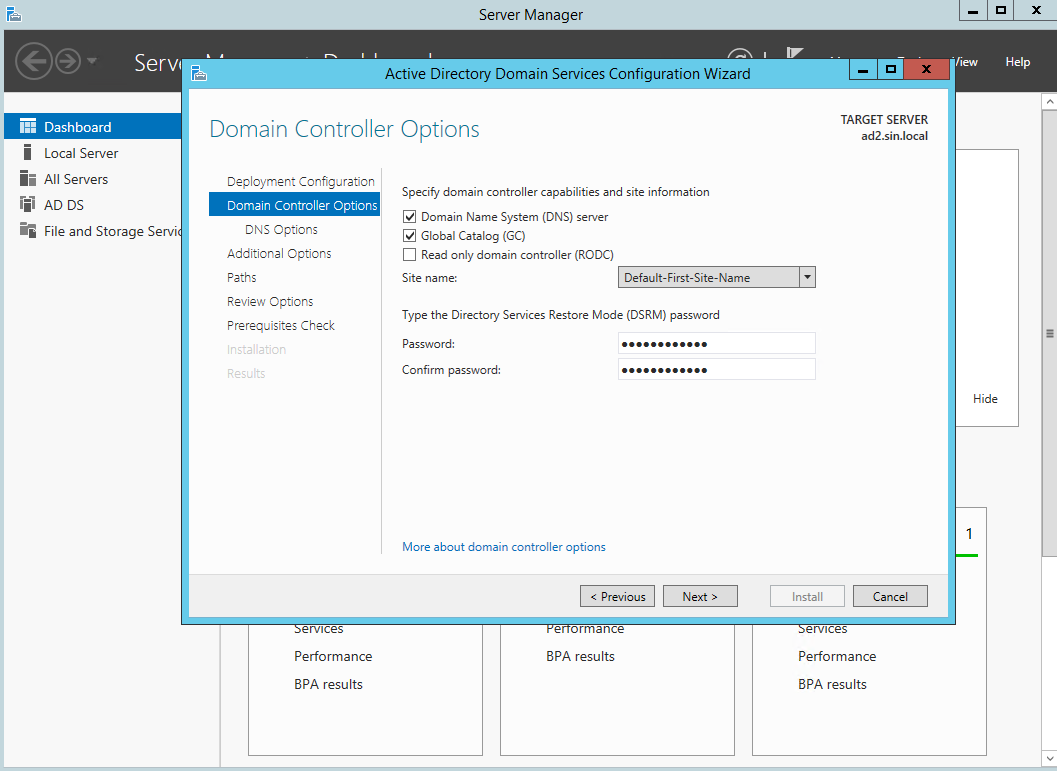Open More about domain controller options link
1057x771 pixels.
(504, 547)
